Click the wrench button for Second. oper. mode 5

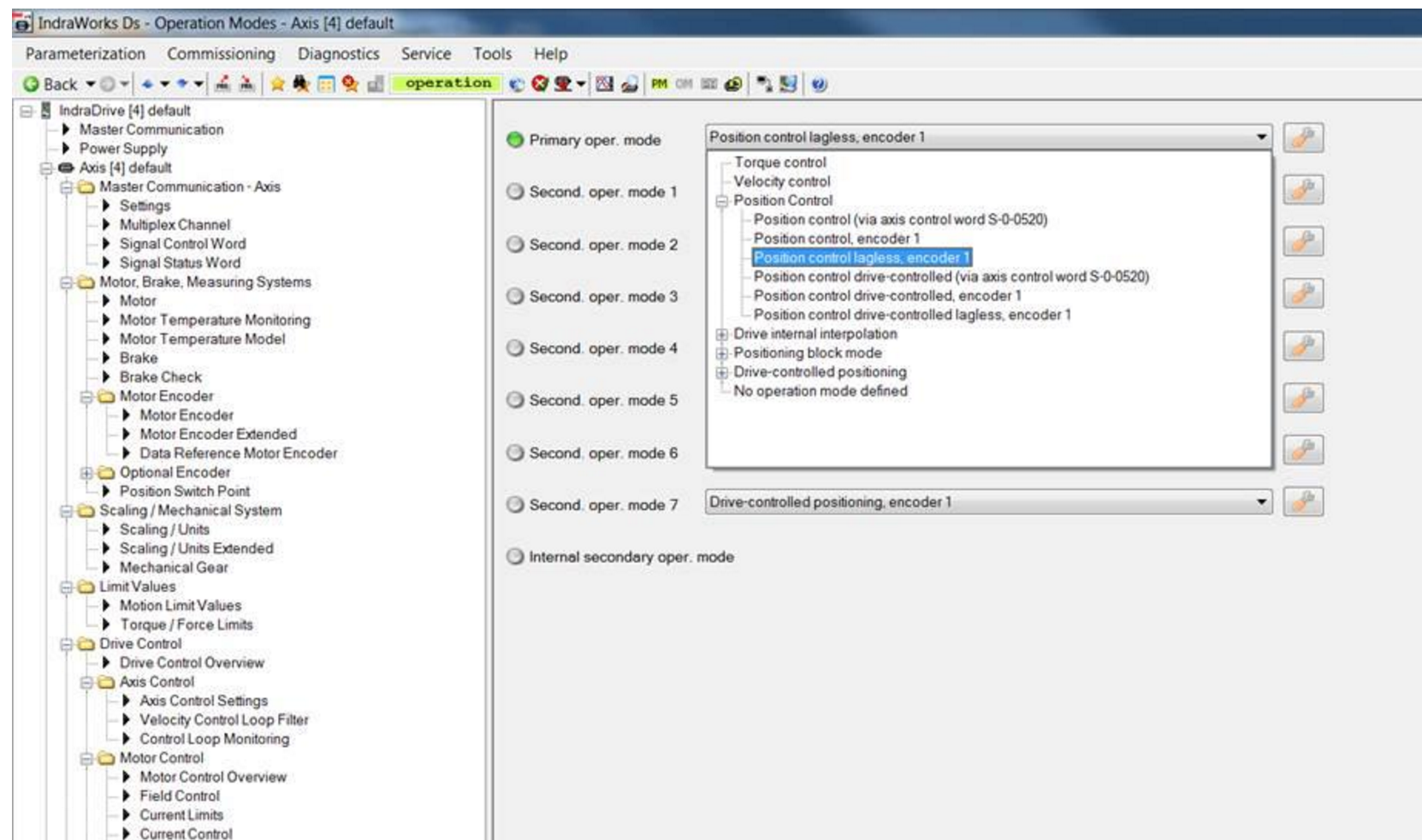click(1303, 398)
